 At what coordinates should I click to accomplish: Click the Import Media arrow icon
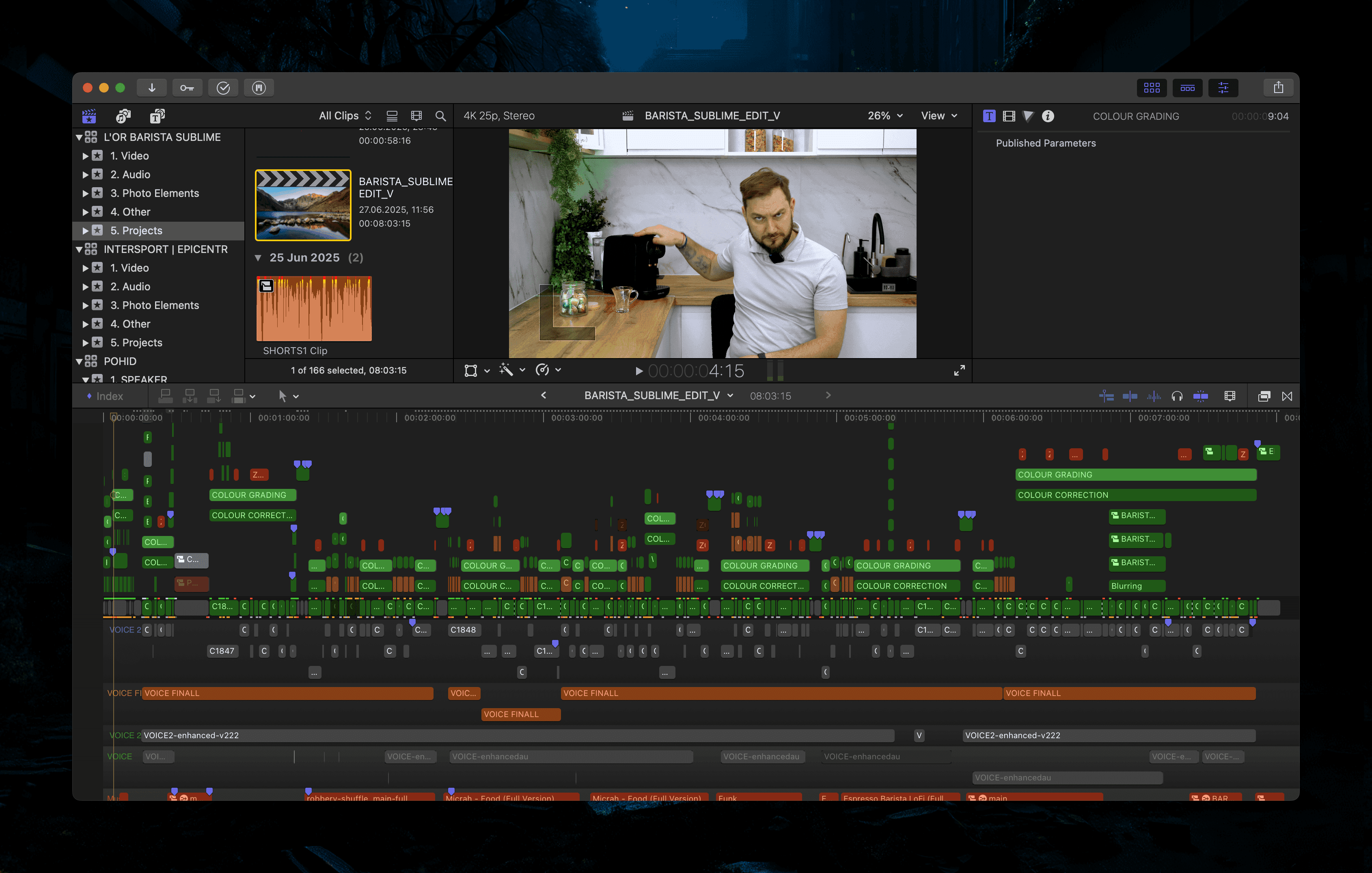tap(151, 88)
